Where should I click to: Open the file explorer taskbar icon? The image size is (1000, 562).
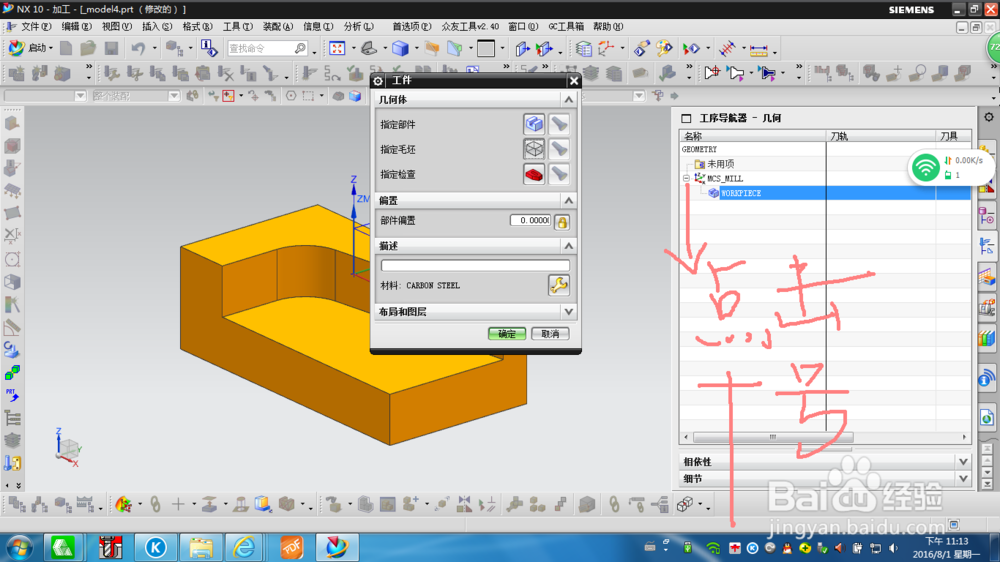click(x=200, y=547)
